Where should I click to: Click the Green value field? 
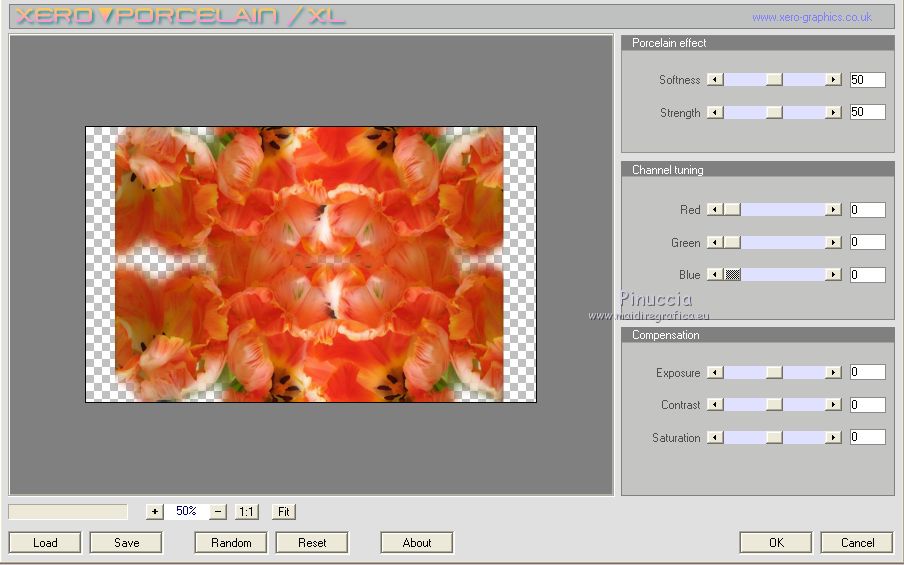(x=868, y=242)
